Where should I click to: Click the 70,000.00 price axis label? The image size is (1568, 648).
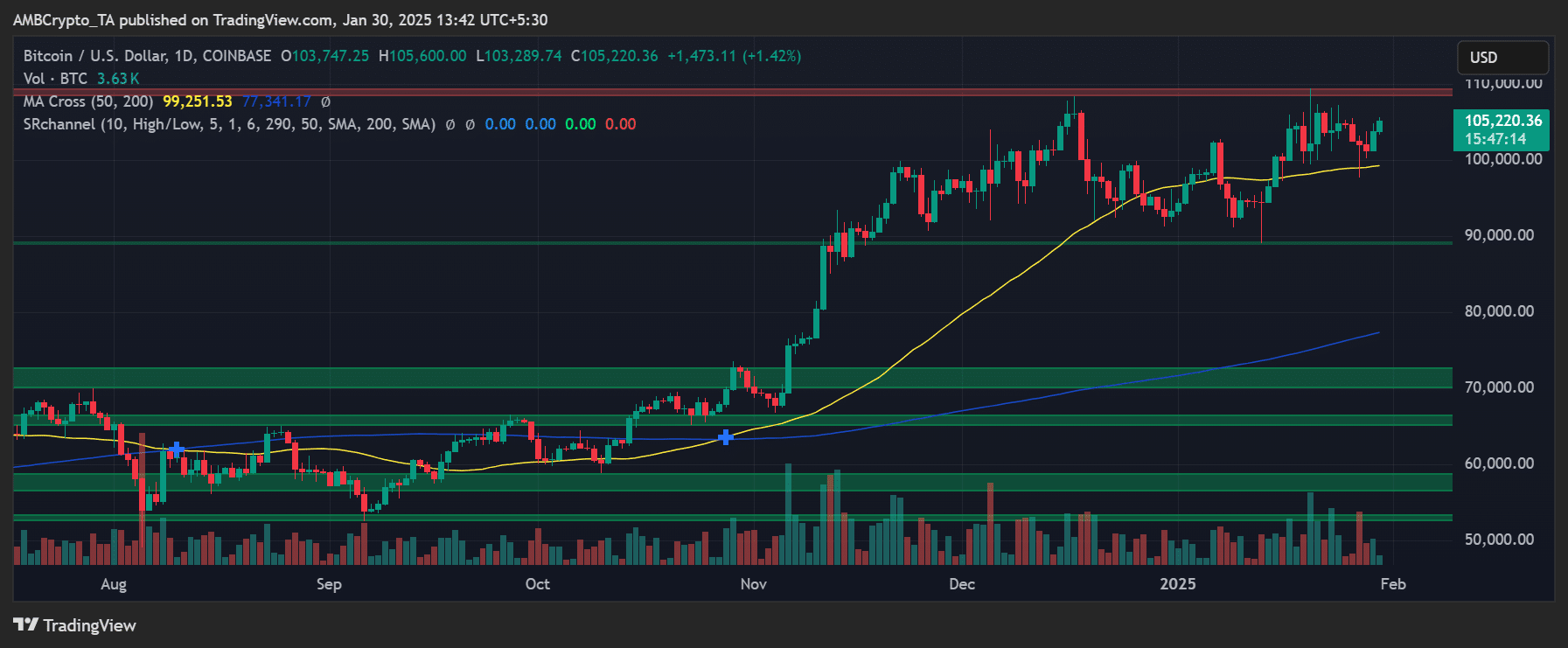tap(1499, 387)
